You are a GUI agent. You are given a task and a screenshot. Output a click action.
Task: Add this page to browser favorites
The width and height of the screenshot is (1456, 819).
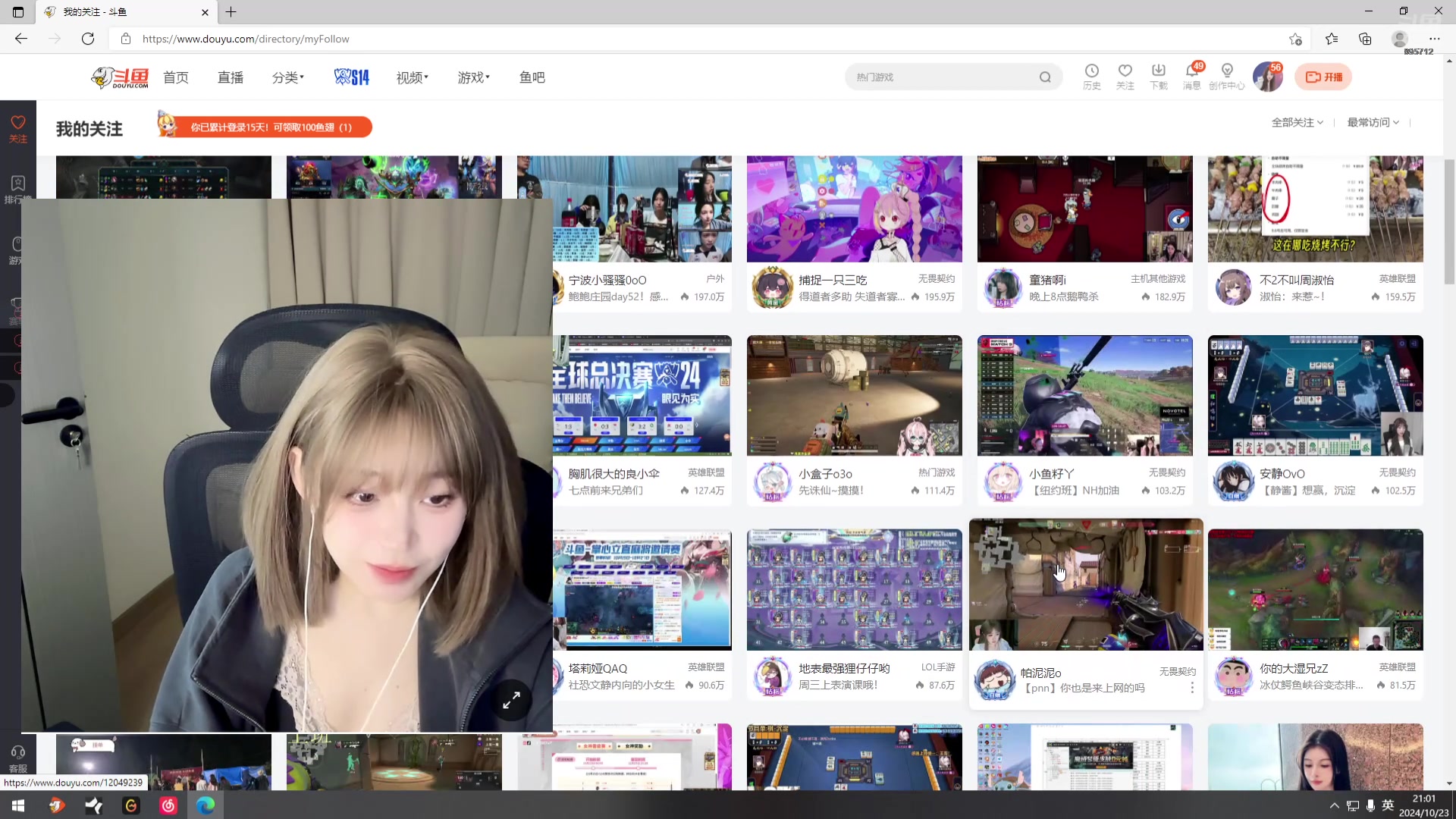1295,39
